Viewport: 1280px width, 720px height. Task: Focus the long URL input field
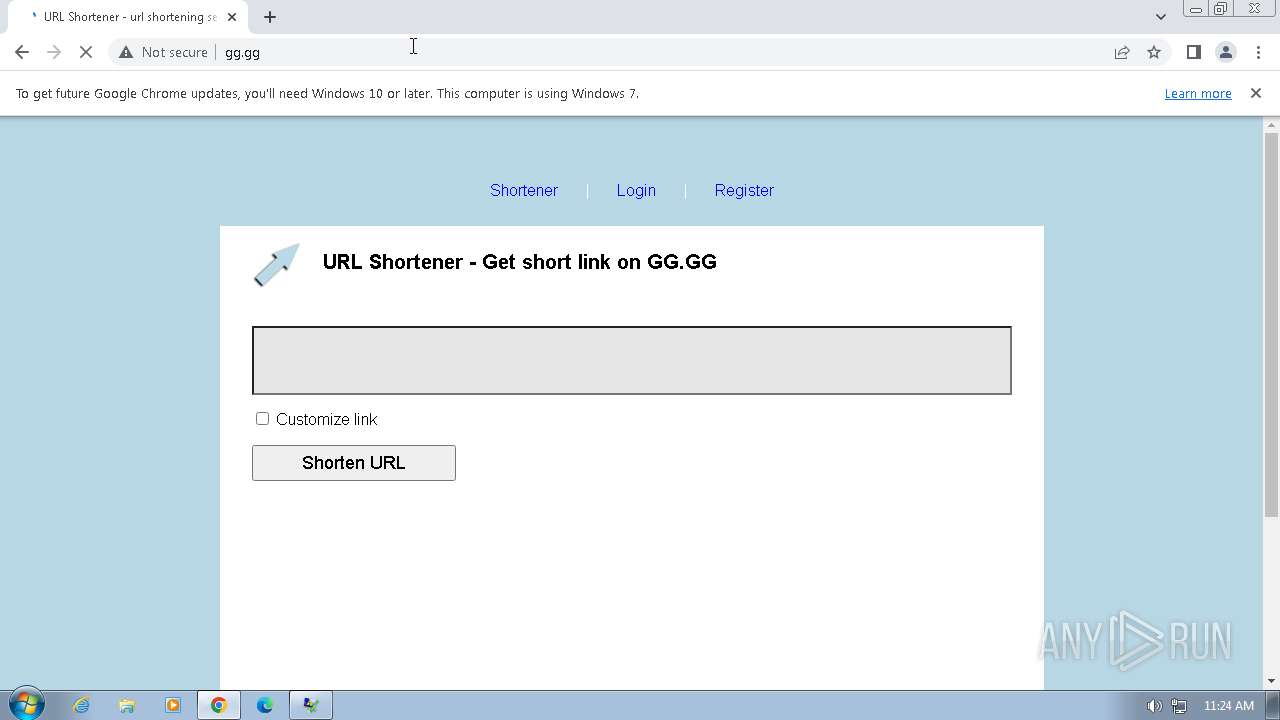pyautogui.click(x=632, y=360)
